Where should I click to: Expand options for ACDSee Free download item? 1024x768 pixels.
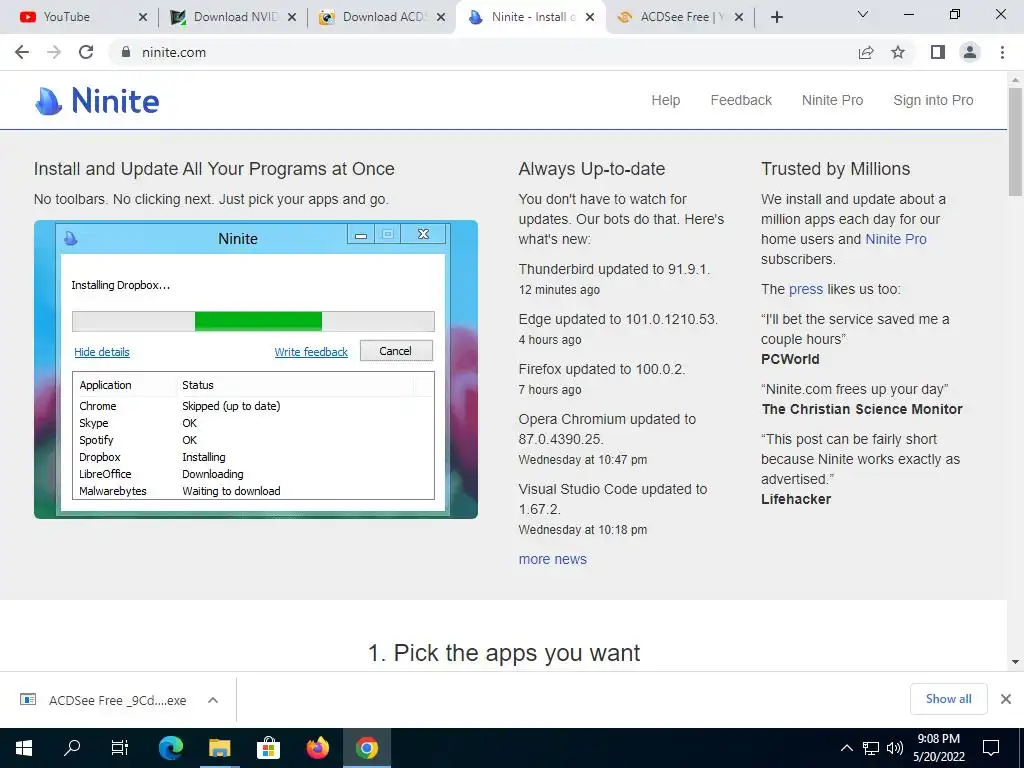tap(212, 700)
